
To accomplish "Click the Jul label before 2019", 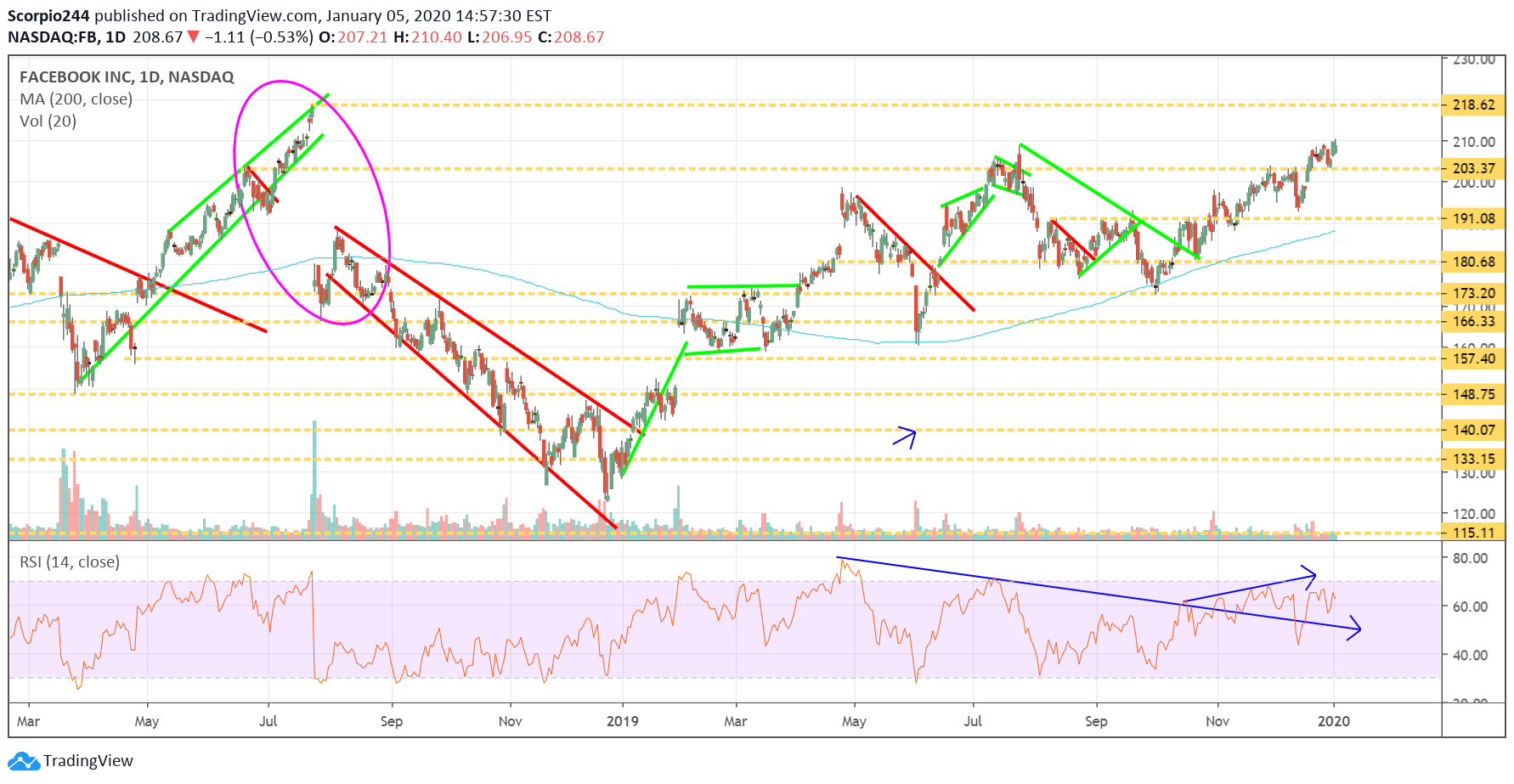I will (x=268, y=721).
